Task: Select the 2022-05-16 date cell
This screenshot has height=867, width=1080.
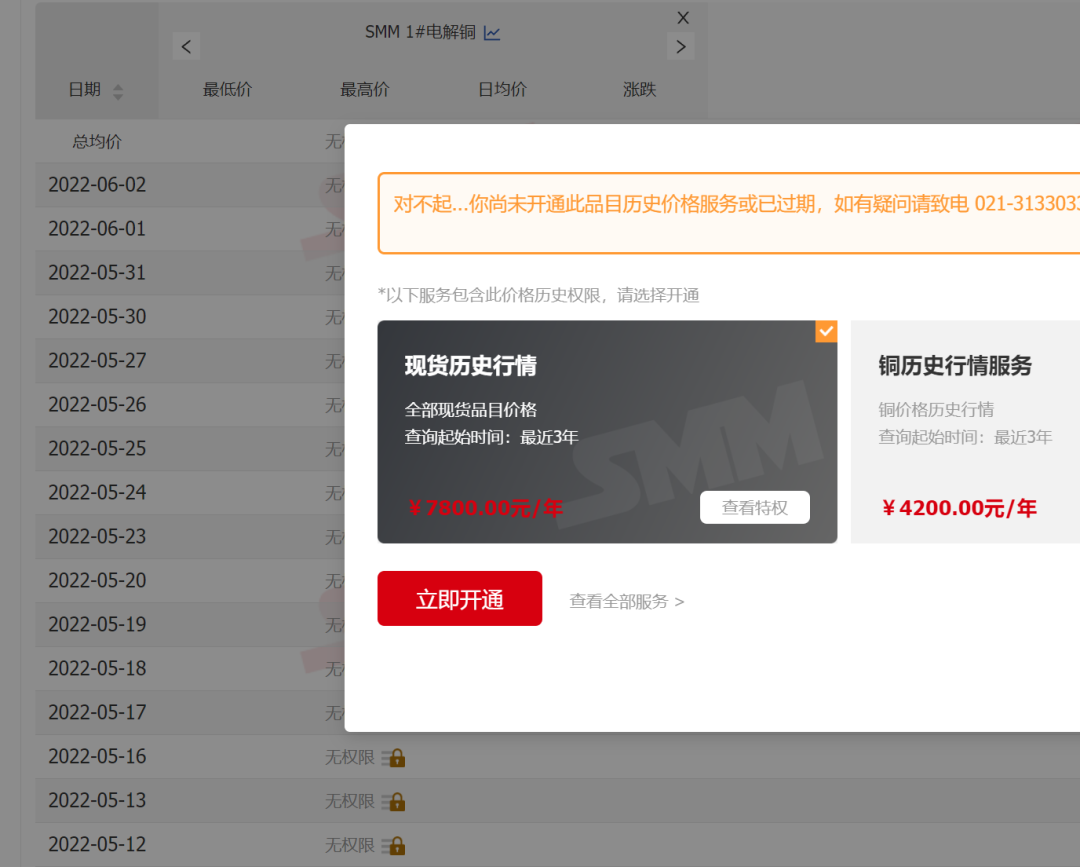Action: 97,757
